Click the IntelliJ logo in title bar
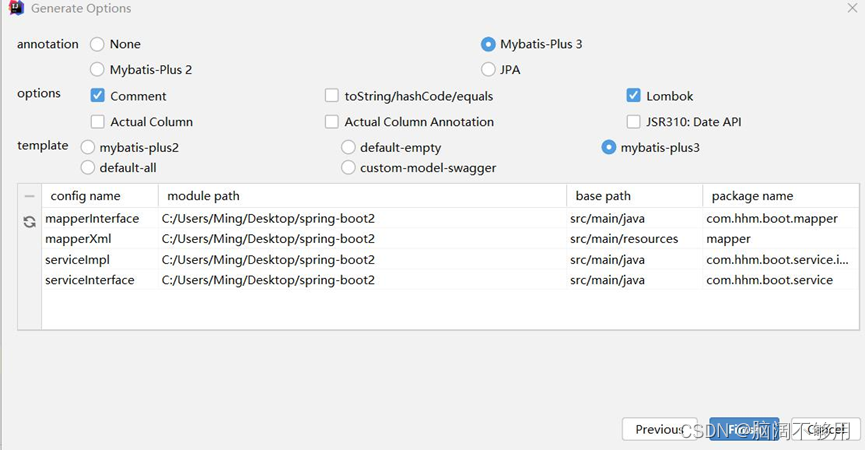This screenshot has height=450, width=865. (15, 9)
